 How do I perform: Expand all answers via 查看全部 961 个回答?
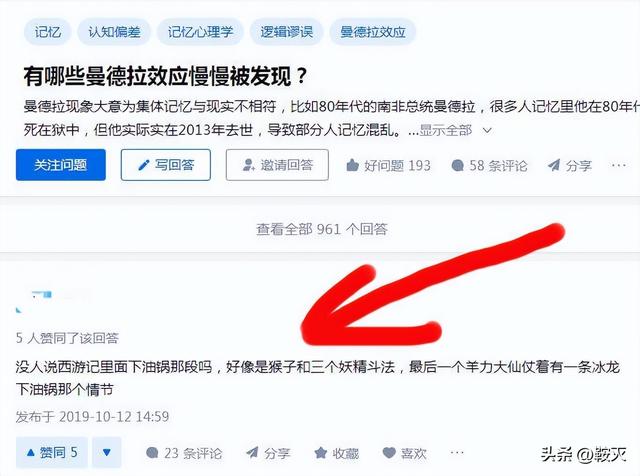click(x=322, y=229)
